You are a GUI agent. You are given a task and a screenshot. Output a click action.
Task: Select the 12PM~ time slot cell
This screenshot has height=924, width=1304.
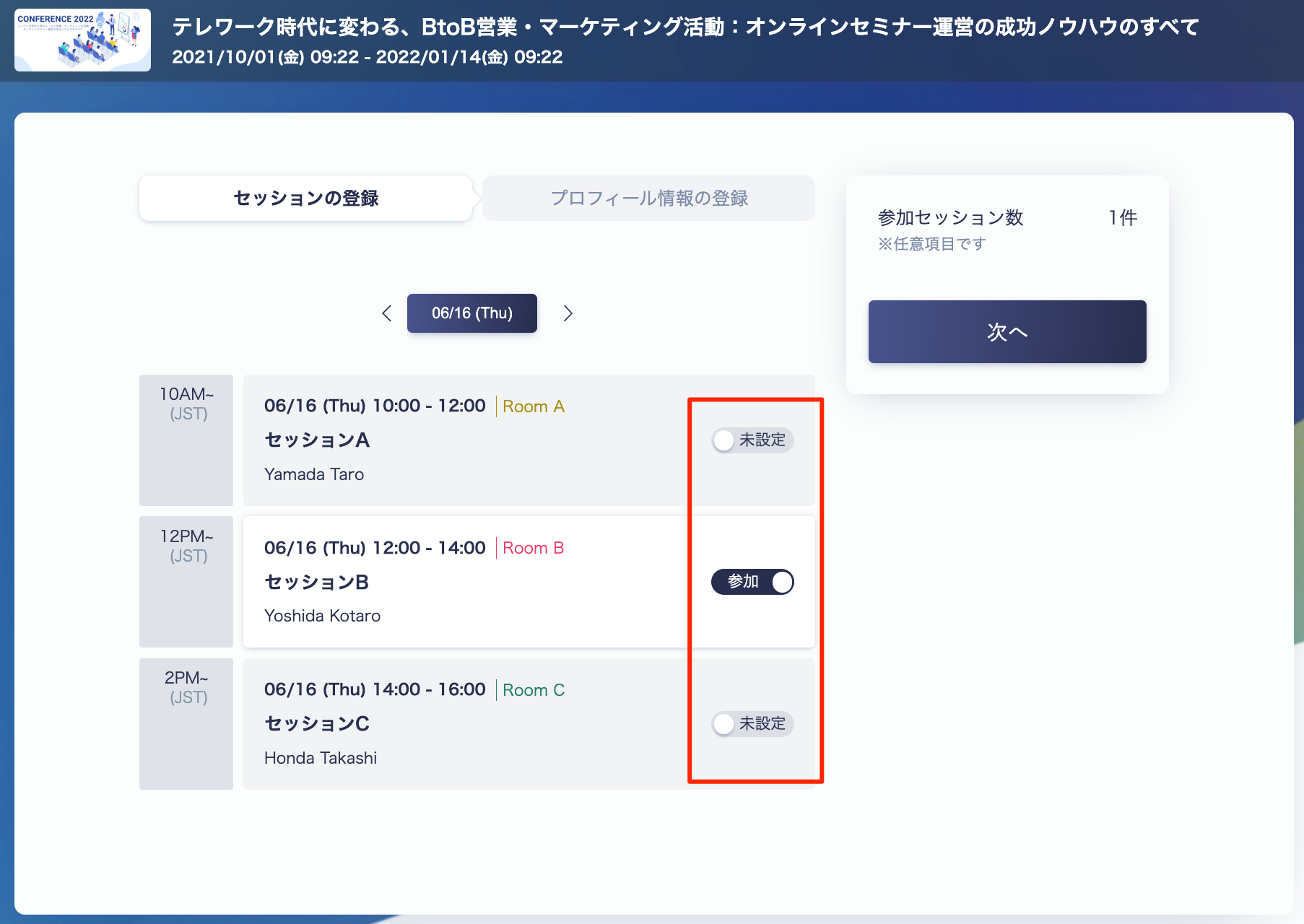(186, 582)
